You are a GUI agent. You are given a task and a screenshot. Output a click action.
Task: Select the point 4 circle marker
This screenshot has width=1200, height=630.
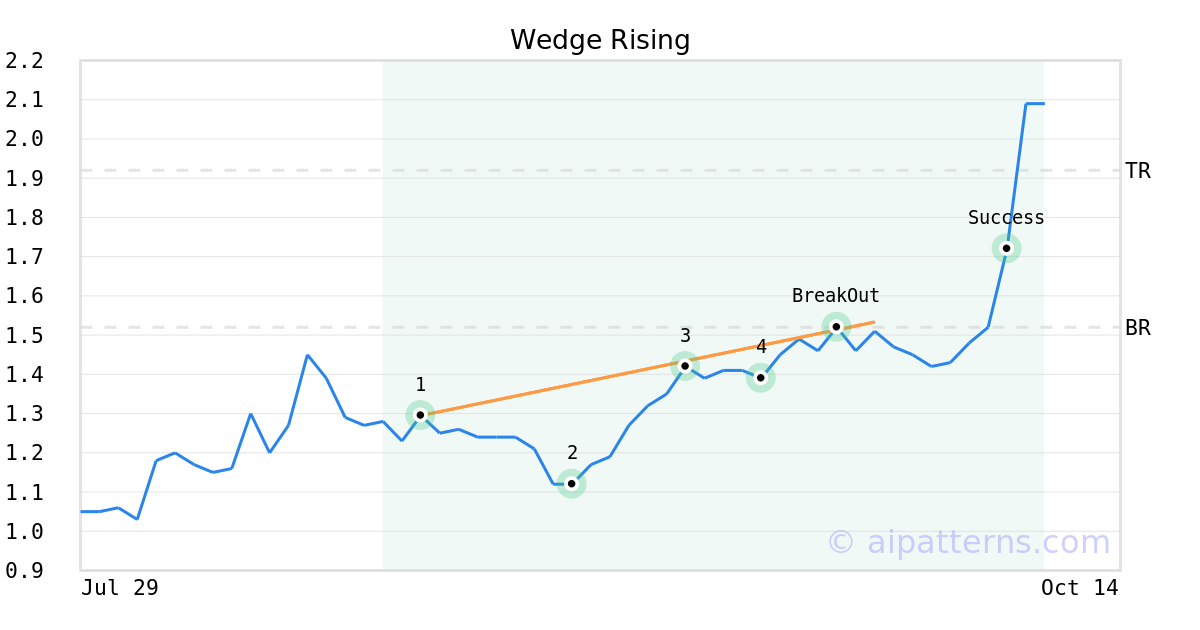(760, 377)
